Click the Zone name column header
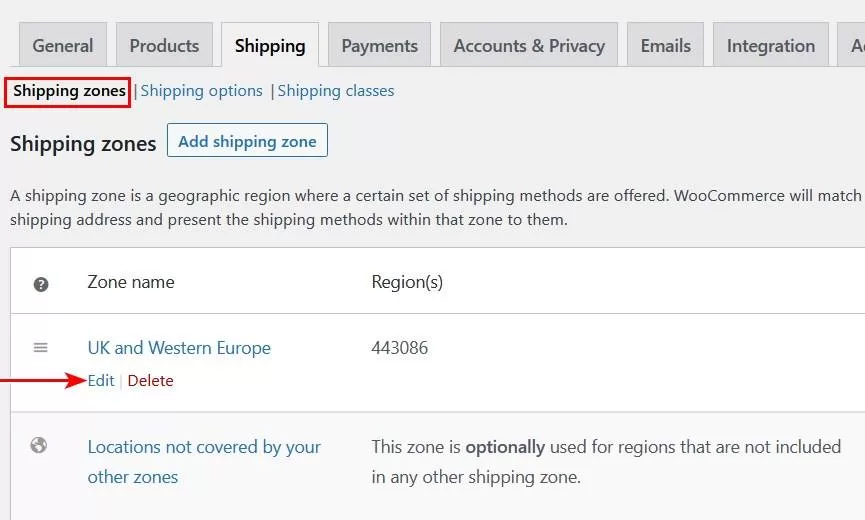Screen dimensions: 865x520 click(x=131, y=282)
